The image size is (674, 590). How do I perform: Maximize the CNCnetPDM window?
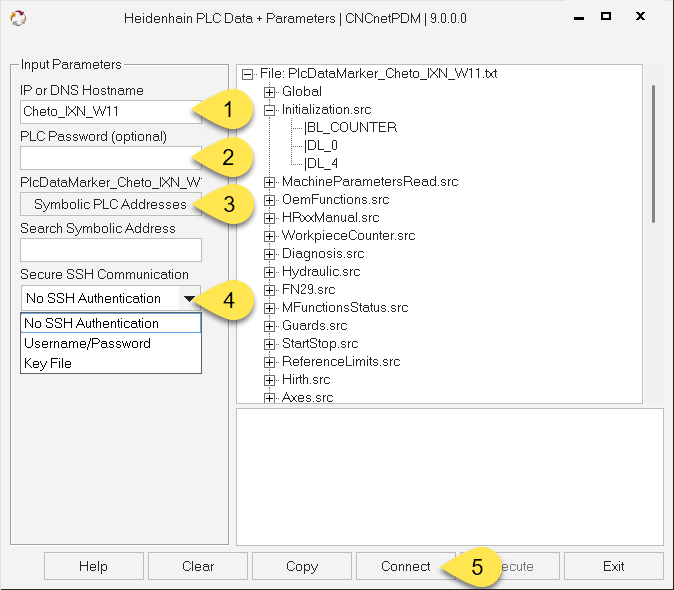pos(606,16)
